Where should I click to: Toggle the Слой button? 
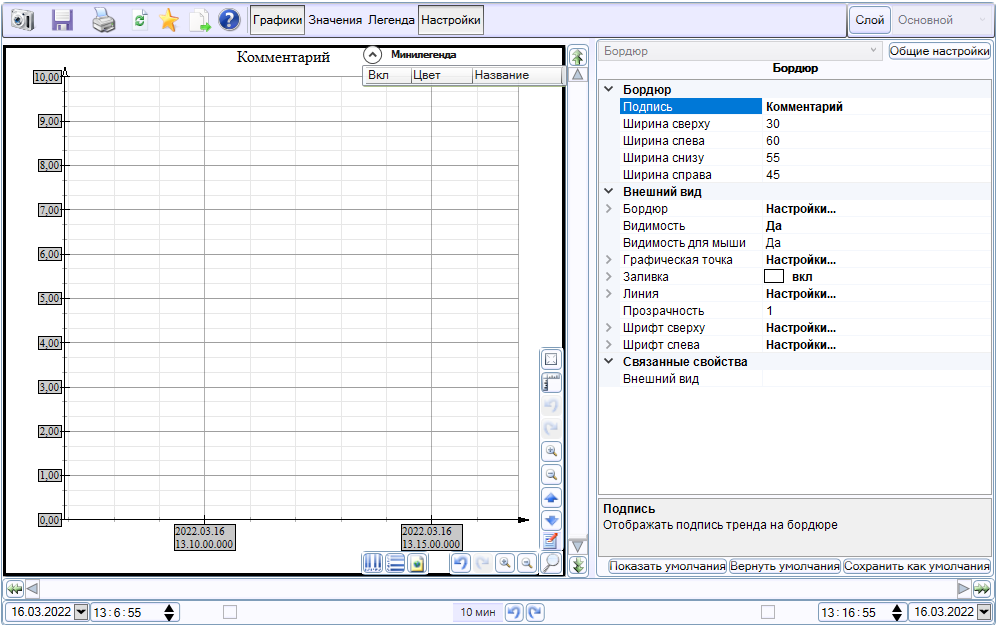click(870, 20)
